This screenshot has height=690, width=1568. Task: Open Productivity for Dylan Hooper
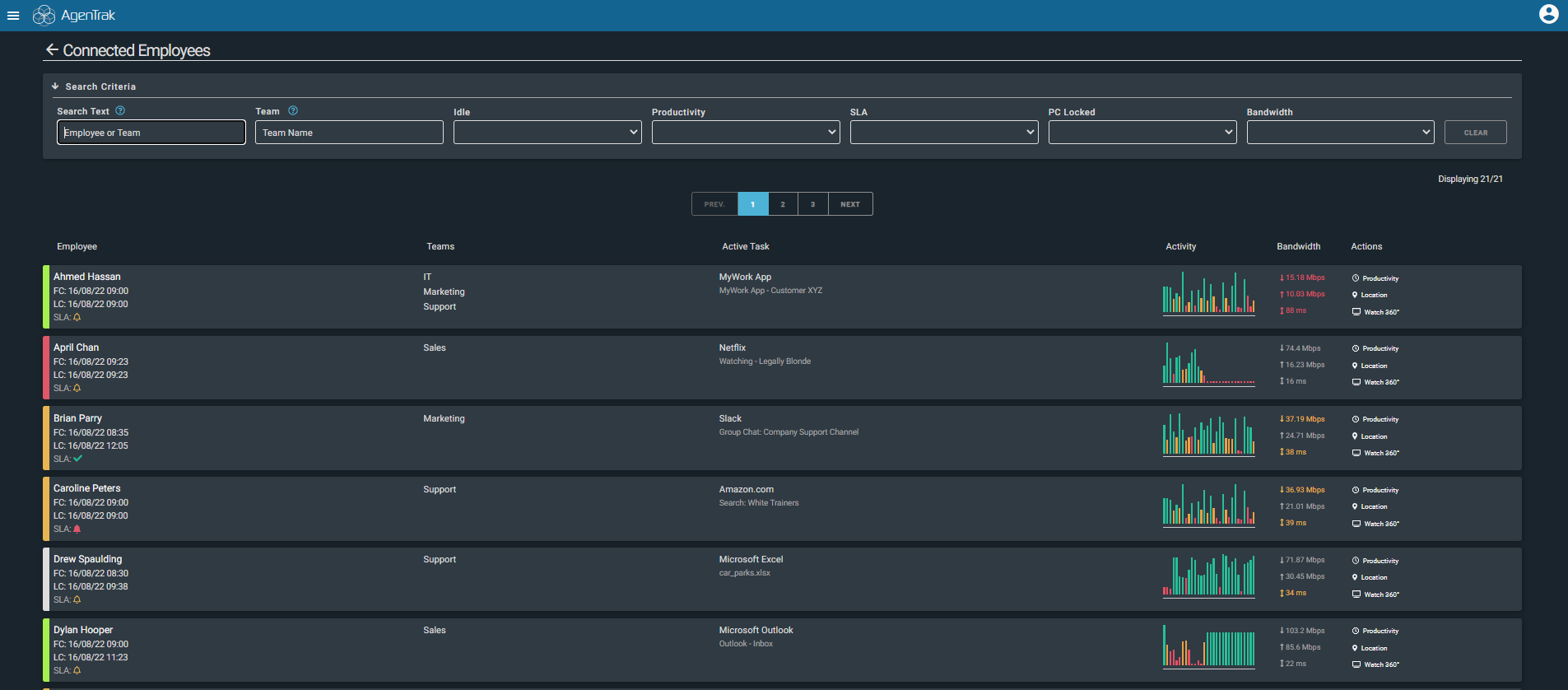pyautogui.click(x=1375, y=631)
